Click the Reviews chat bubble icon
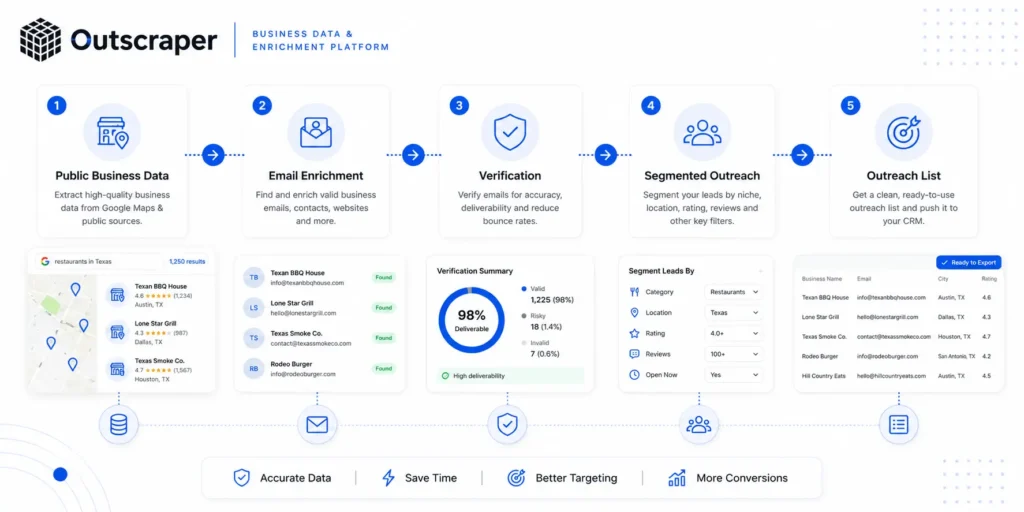Screen dimensions: 1024x512 634,354
